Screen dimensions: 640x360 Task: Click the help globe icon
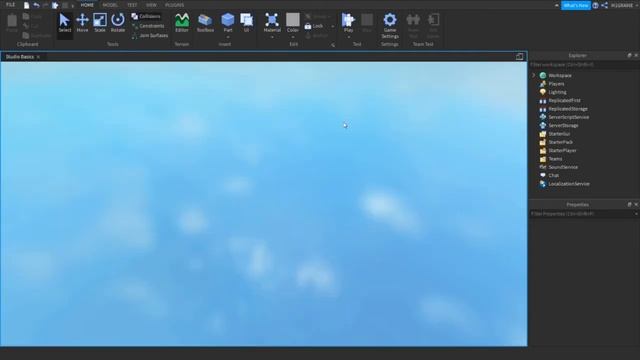(596, 5)
